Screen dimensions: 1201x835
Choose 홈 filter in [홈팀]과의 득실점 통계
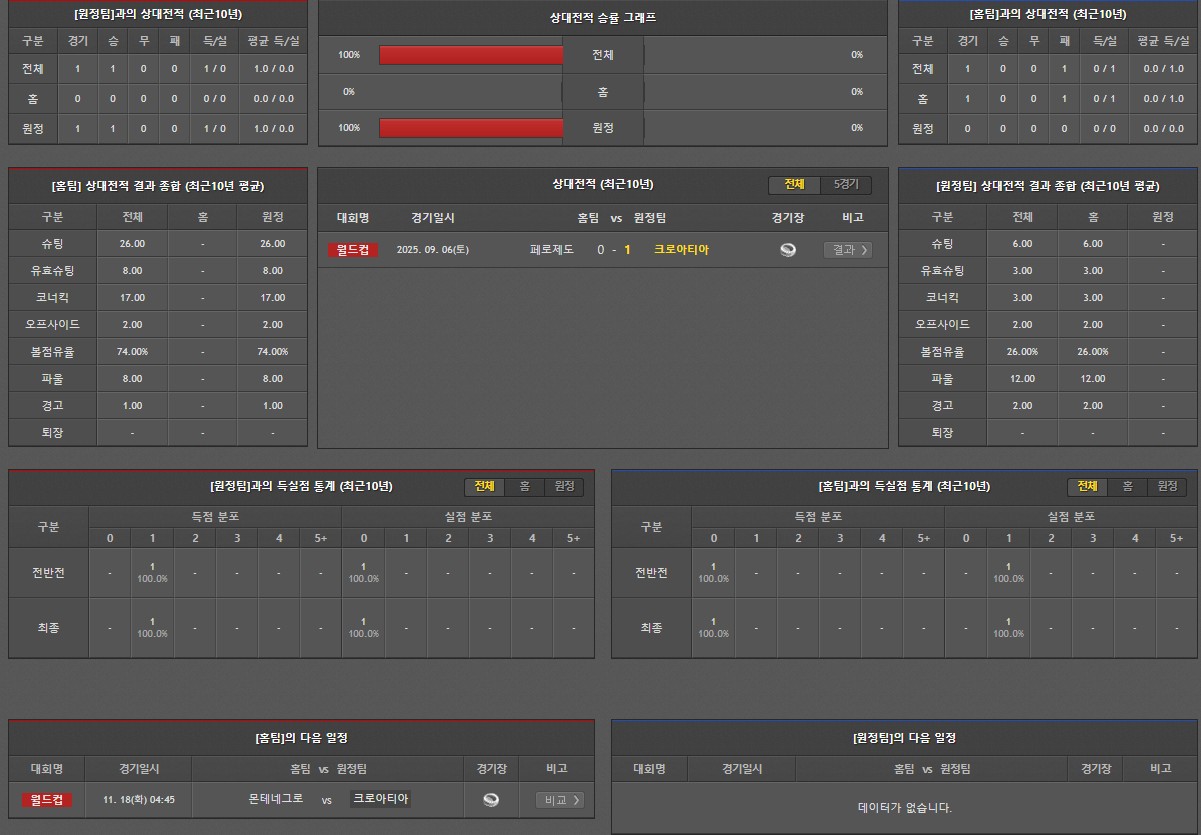pyautogui.click(x=1127, y=486)
